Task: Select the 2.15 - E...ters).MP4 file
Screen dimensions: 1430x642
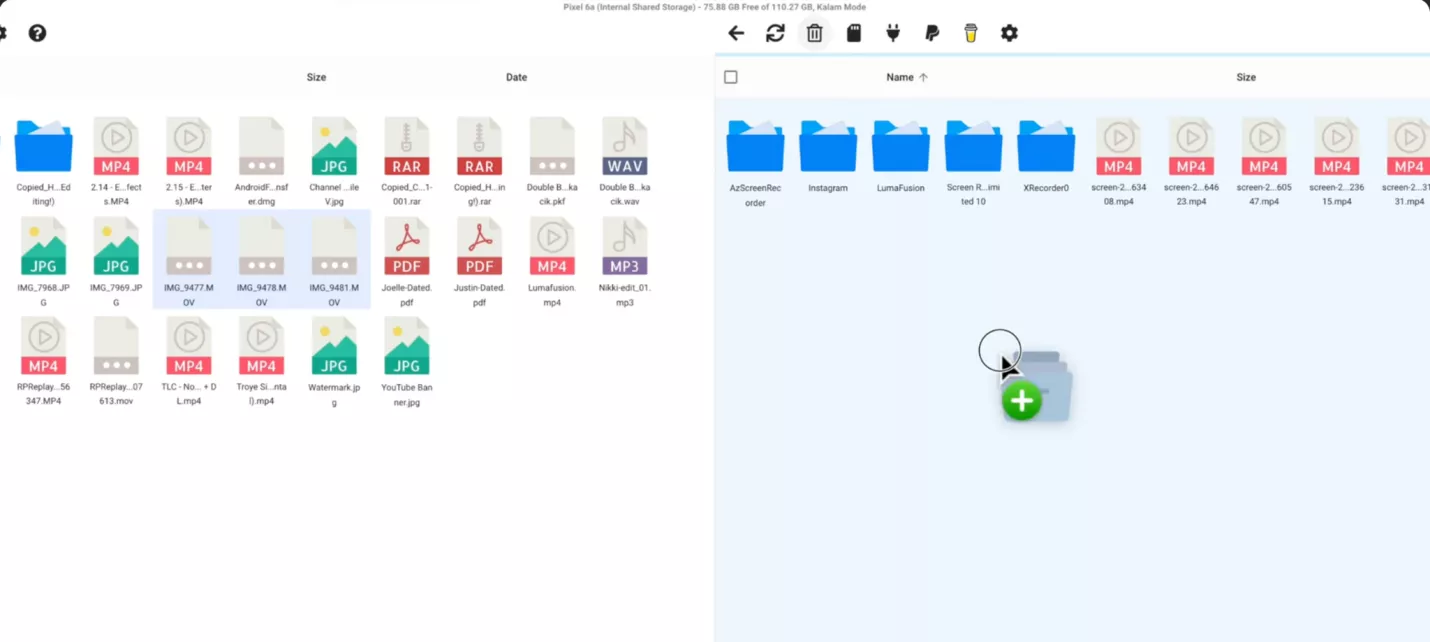Action: click(189, 163)
